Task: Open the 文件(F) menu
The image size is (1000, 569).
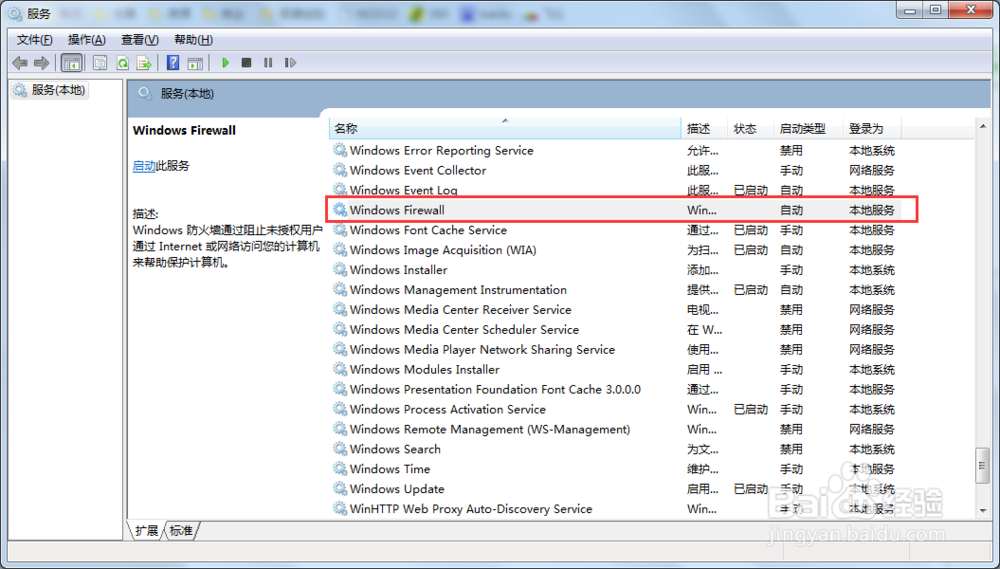Action: point(34,40)
